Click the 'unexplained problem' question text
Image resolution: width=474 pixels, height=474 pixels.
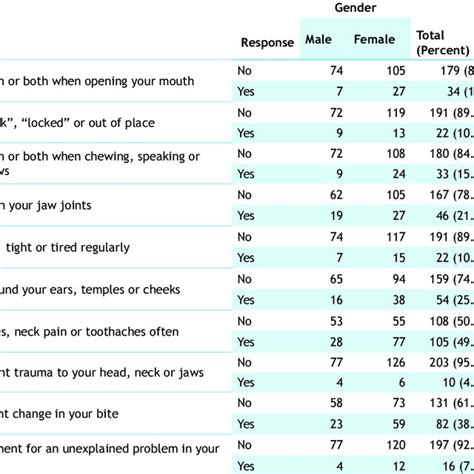[110, 449]
